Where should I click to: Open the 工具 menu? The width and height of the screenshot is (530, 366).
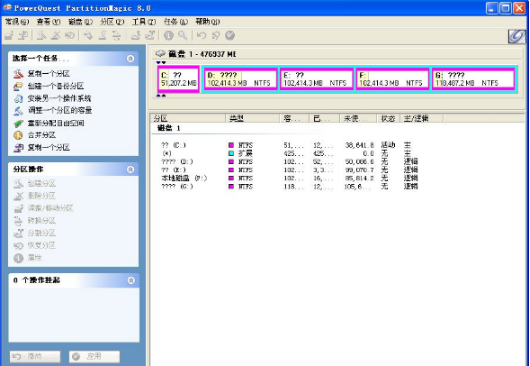coord(144,22)
